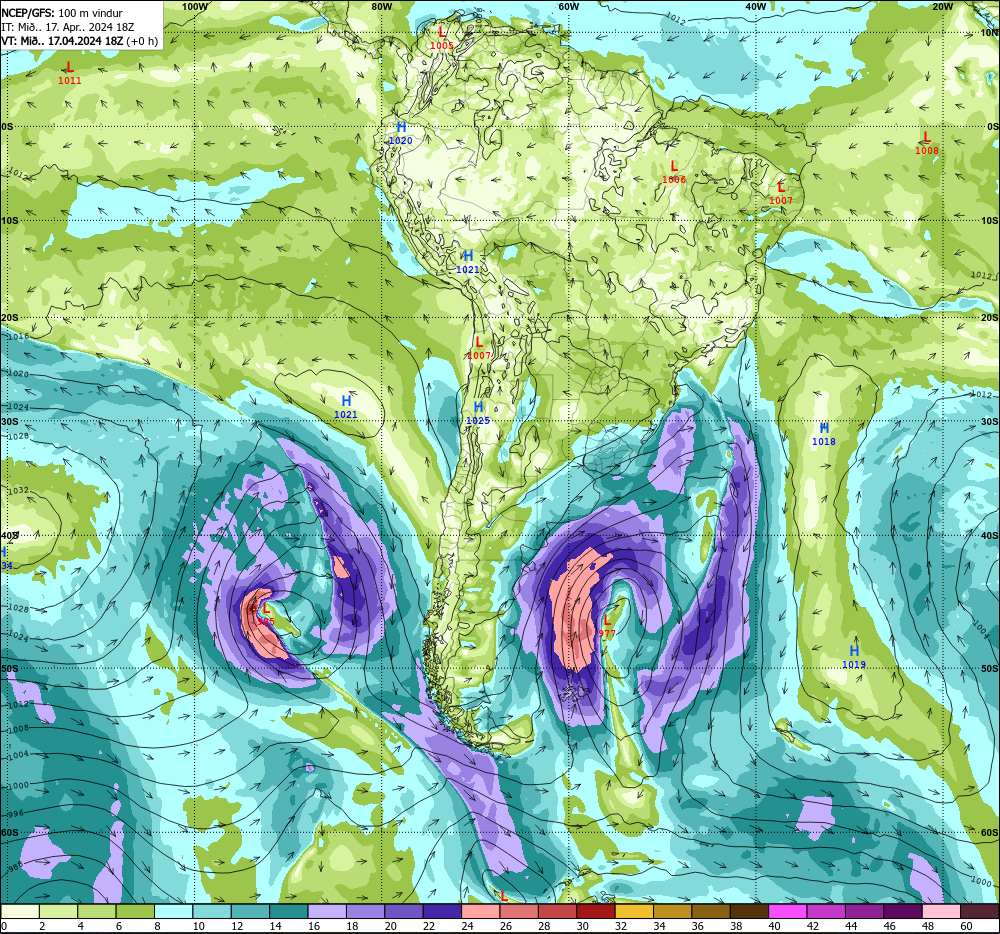The image size is (1000, 934).
Task: Click the 40W longitude label
Action: coord(755,6)
